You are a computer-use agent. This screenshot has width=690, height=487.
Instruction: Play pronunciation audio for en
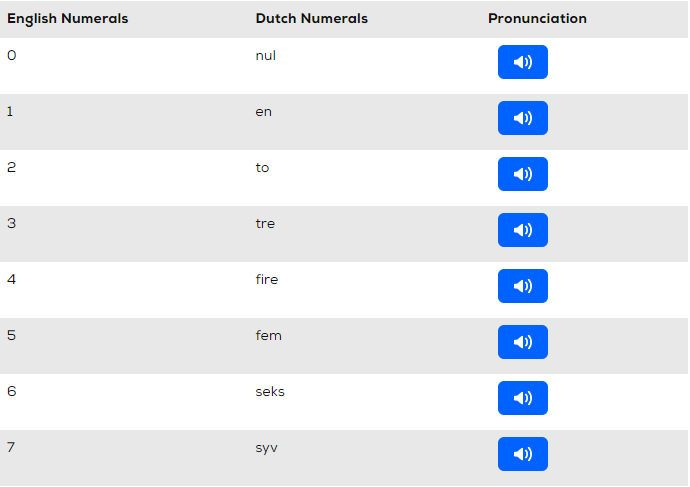(x=523, y=118)
